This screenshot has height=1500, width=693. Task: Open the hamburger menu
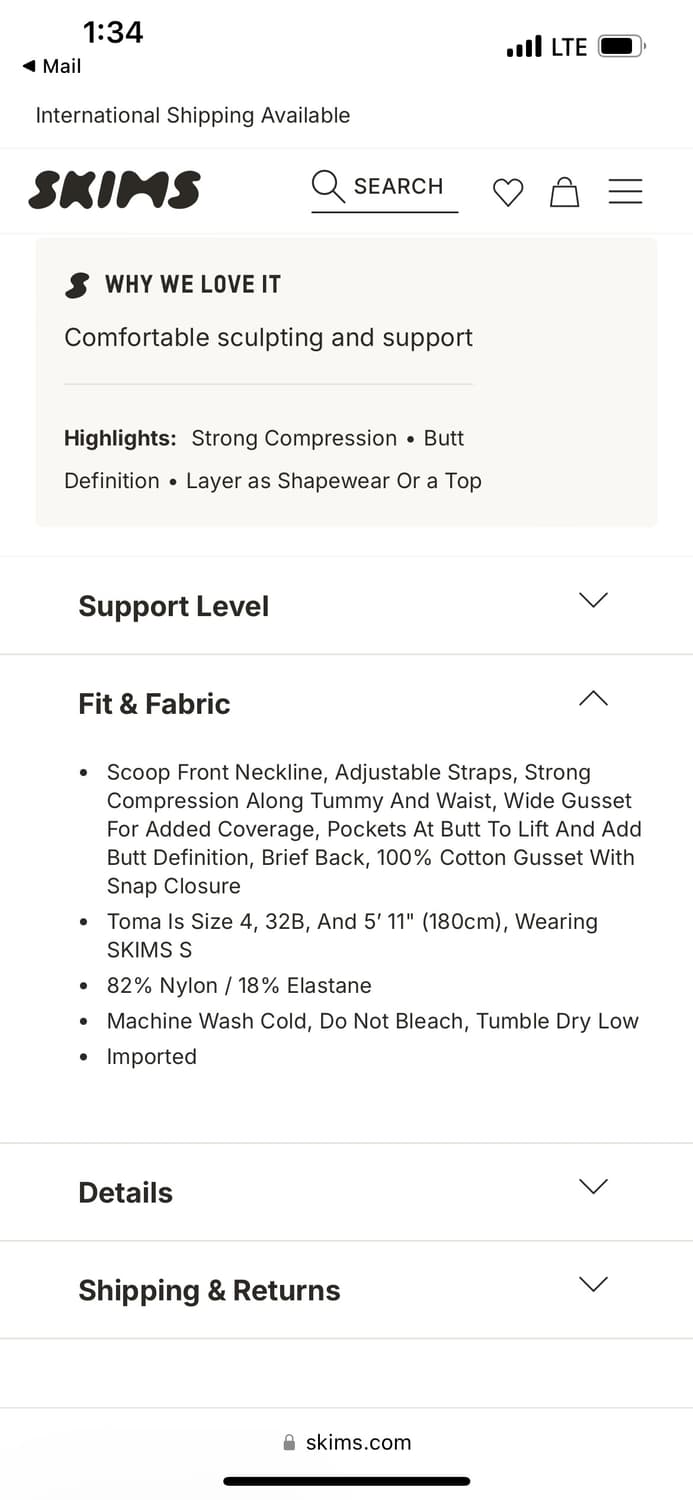(625, 191)
